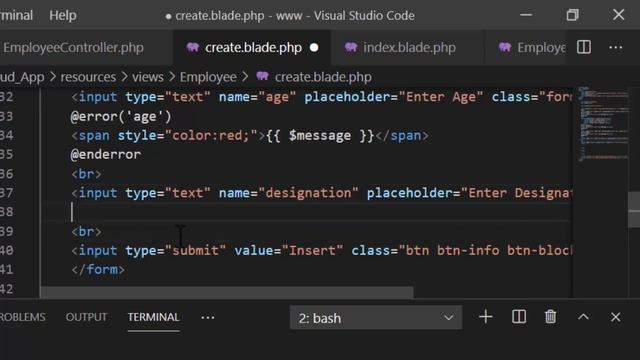Click the create.blade.php breadcrumb item

(323, 77)
